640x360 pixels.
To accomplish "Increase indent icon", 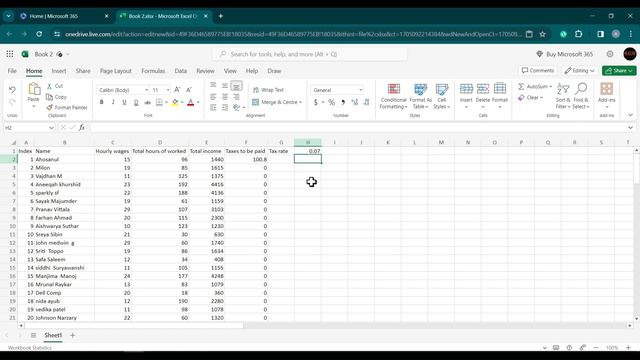I will (x=225, y=107).
